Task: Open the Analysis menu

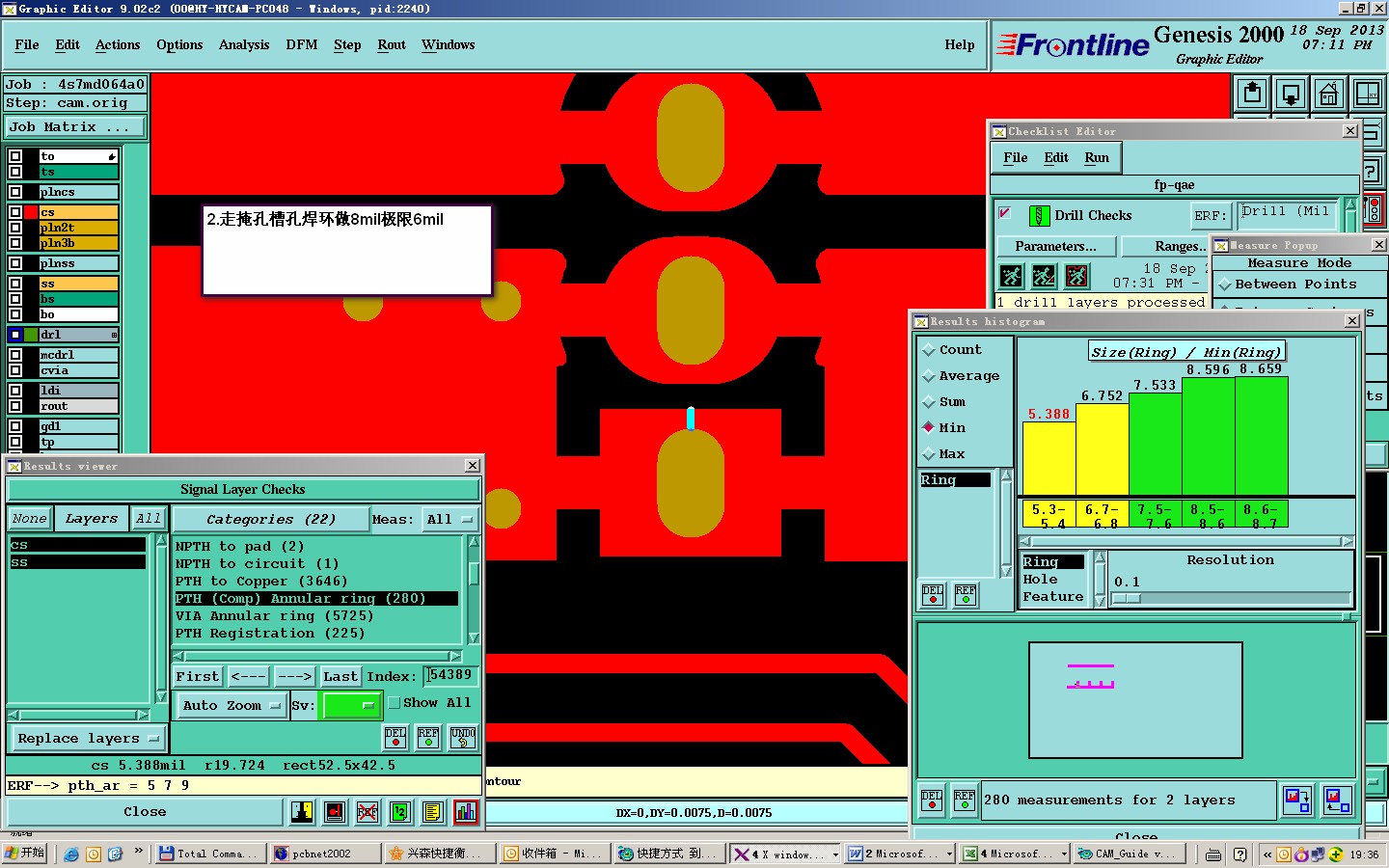Action: (244, 45)
